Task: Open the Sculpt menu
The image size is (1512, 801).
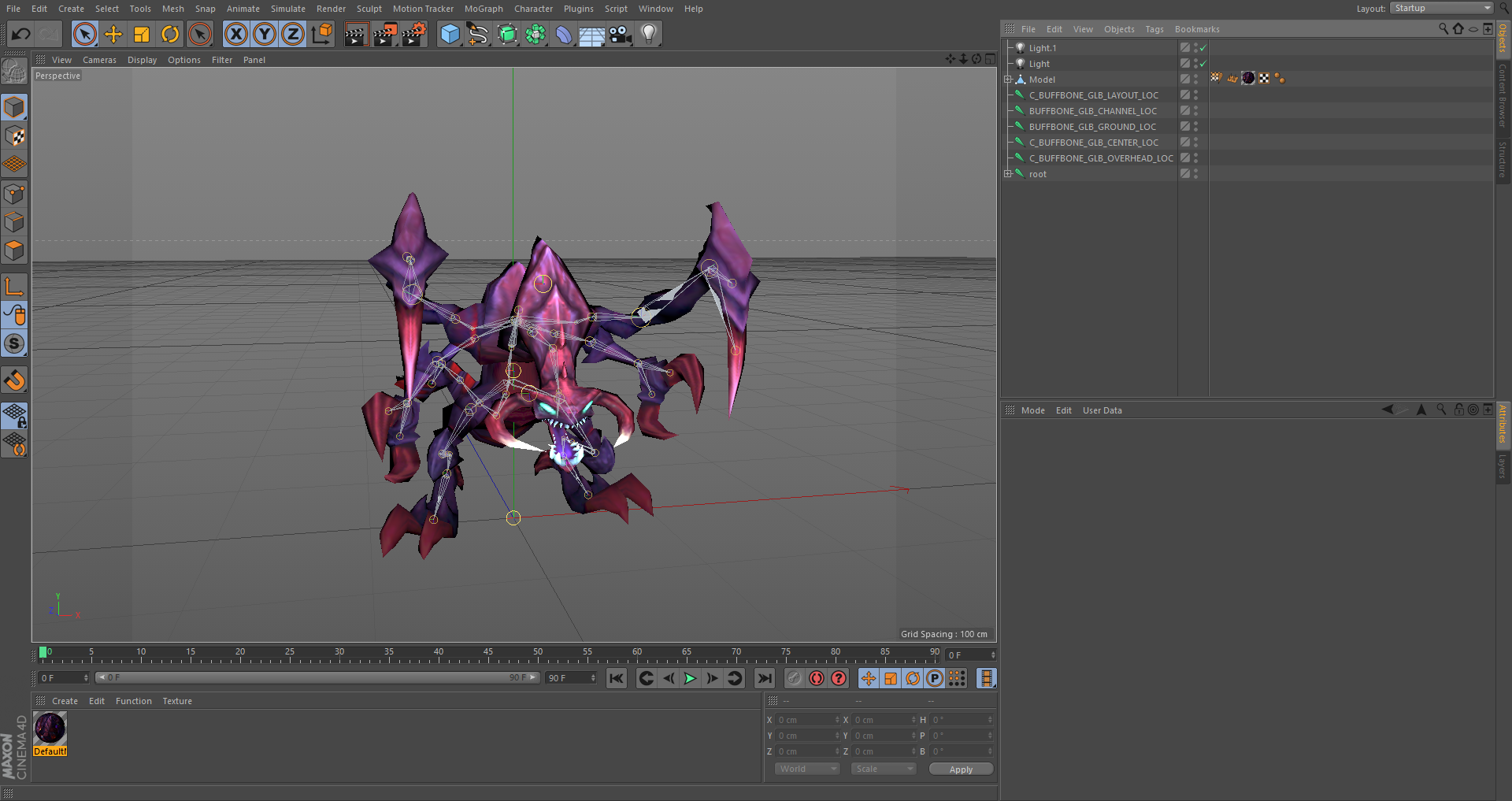Action: coord(369,9)
